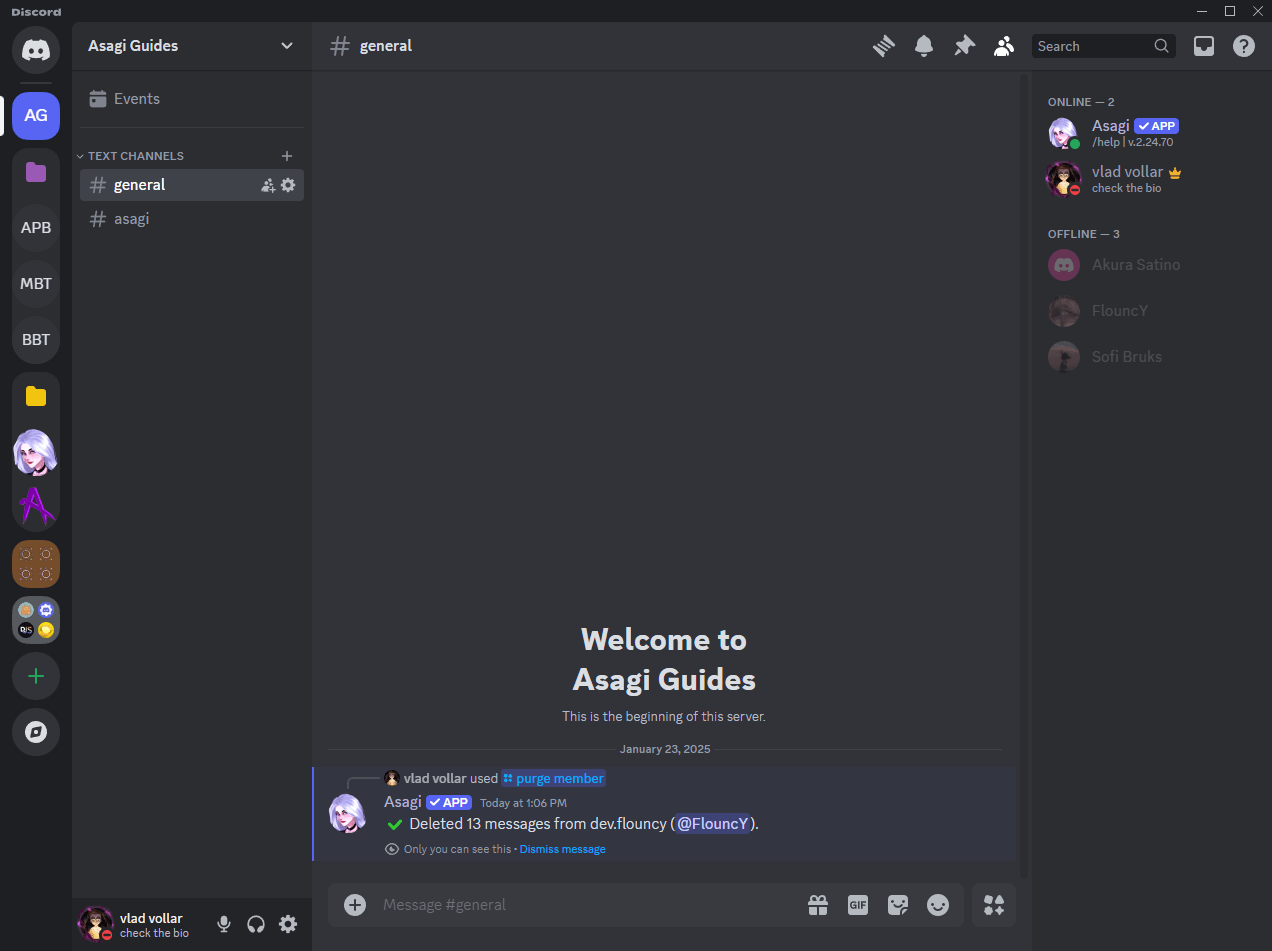Select the AG server icon

(36, 115)
